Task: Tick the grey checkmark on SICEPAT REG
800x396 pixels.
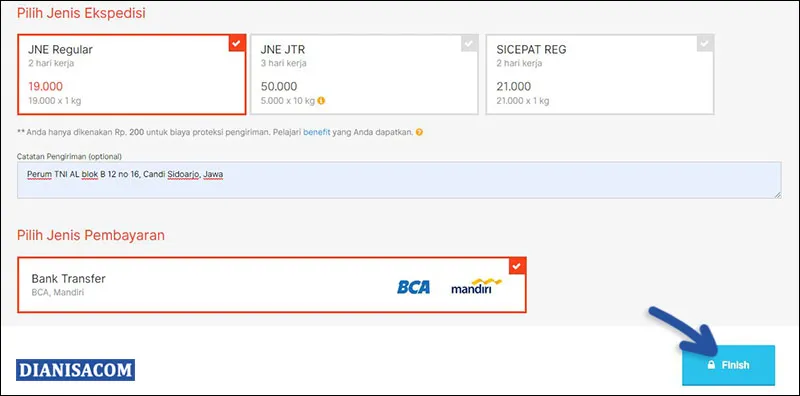Action: pos(705,44)
